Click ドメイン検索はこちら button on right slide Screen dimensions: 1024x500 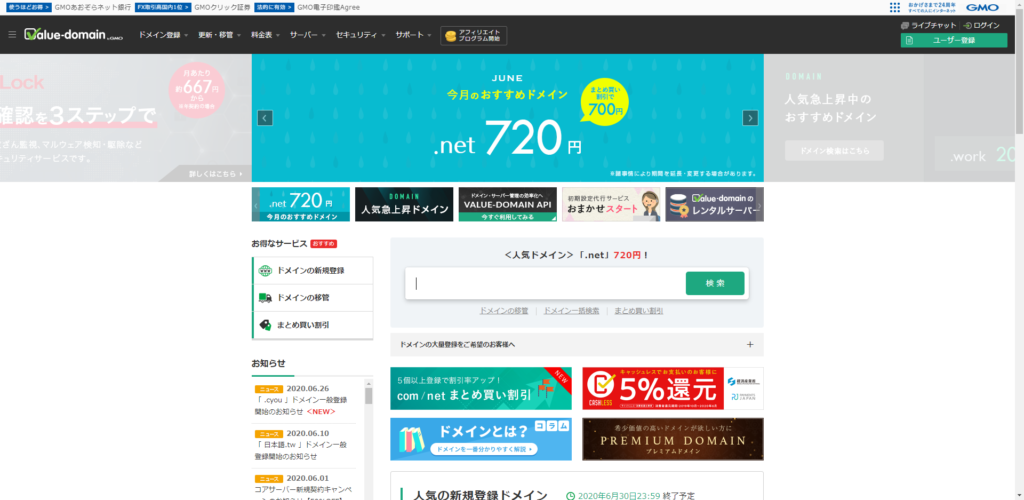(x=834, y=150)
